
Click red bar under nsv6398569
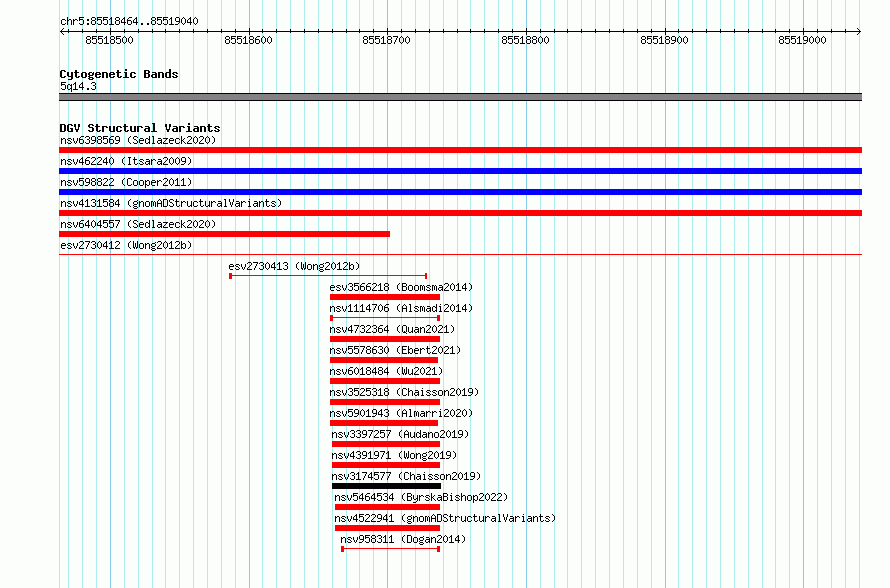pyautogui.click(x=460, y=150)
